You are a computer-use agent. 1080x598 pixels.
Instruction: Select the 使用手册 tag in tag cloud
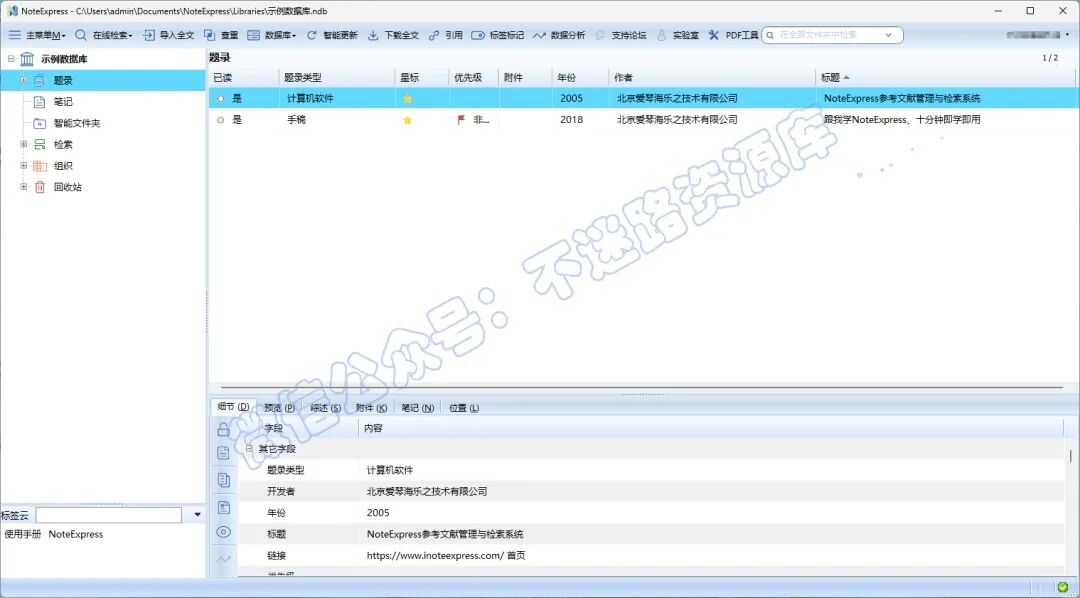click(23, 535)
